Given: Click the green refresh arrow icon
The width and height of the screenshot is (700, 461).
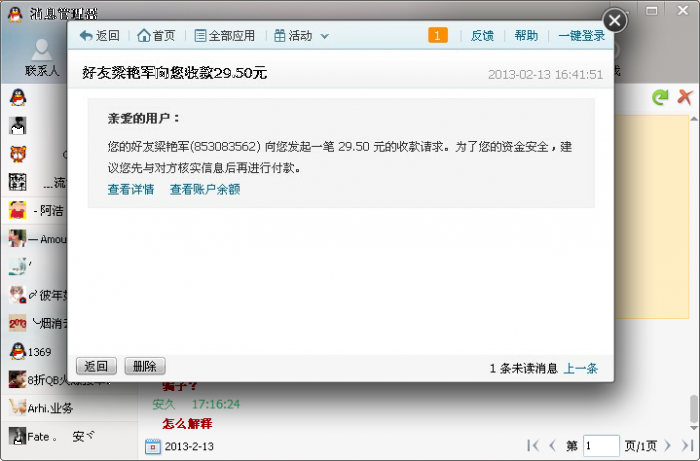Looking at the screenshot, I should tap(660, 96).
